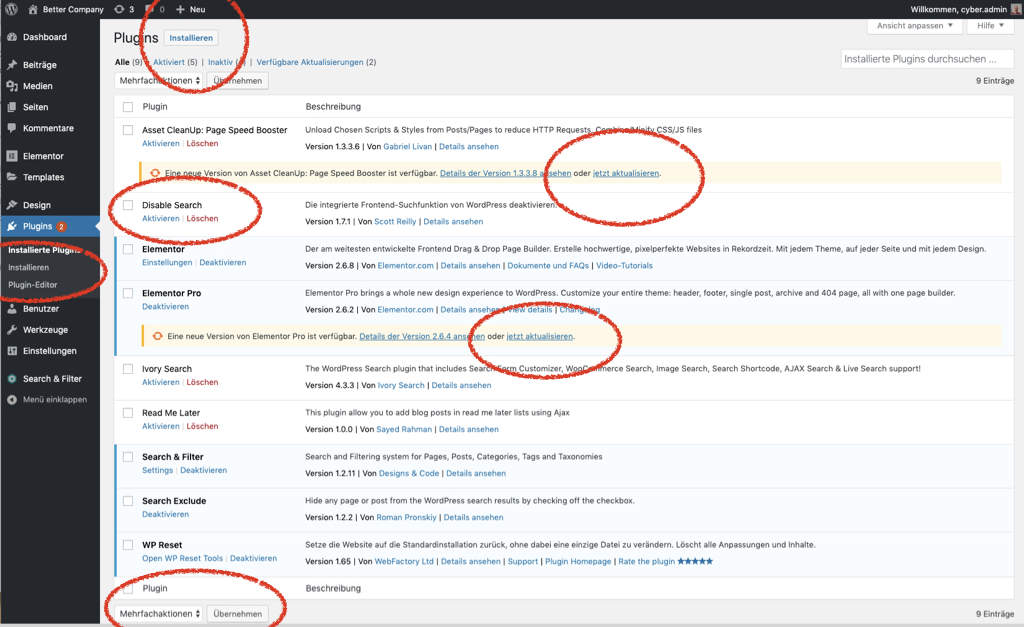Click the Kommentare speech bubble icon
The width and height of the screenshot is (1024, 627).
point(12,128)
